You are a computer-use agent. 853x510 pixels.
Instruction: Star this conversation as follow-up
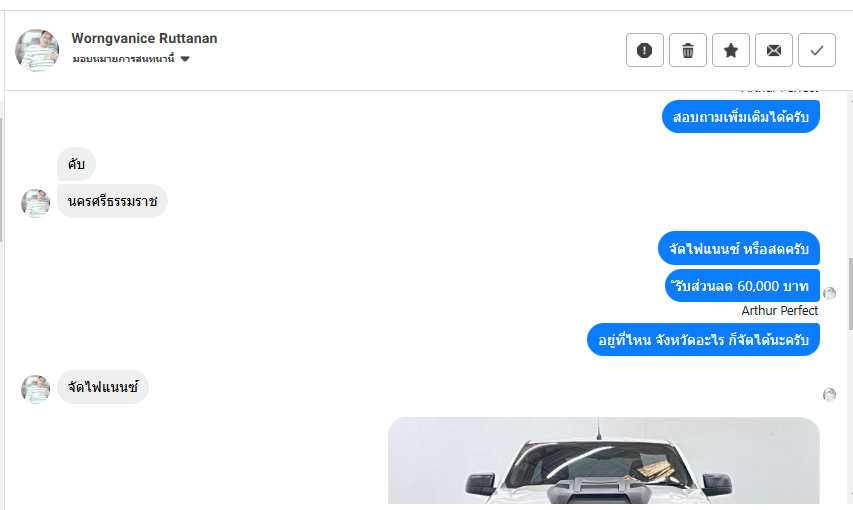[731, 50]
